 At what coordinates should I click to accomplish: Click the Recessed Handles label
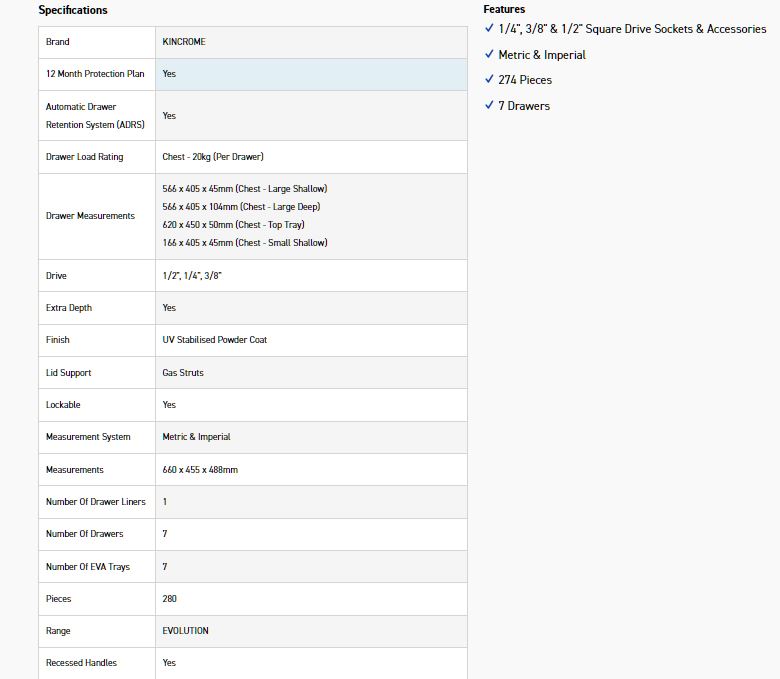click(81, 663)
